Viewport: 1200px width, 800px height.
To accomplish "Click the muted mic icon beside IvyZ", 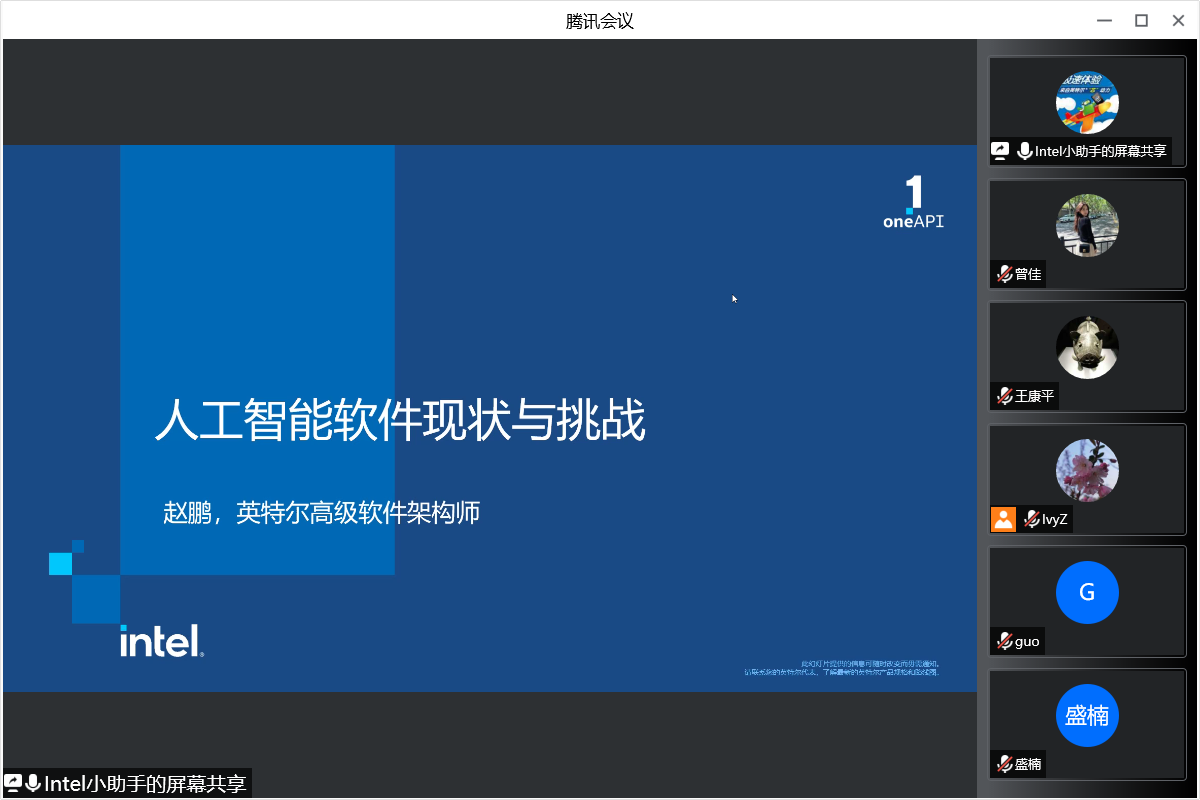I will pos(1031,519).
